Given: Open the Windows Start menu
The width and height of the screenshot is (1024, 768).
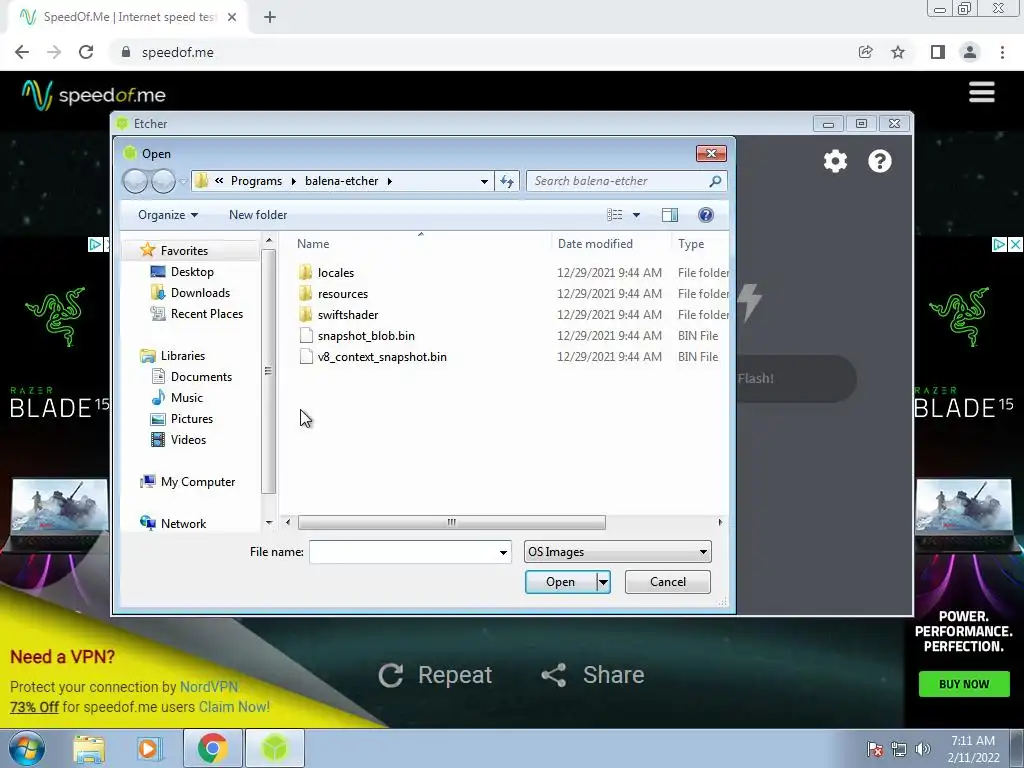Looking at the screenshot, I should tap(27, 748).
